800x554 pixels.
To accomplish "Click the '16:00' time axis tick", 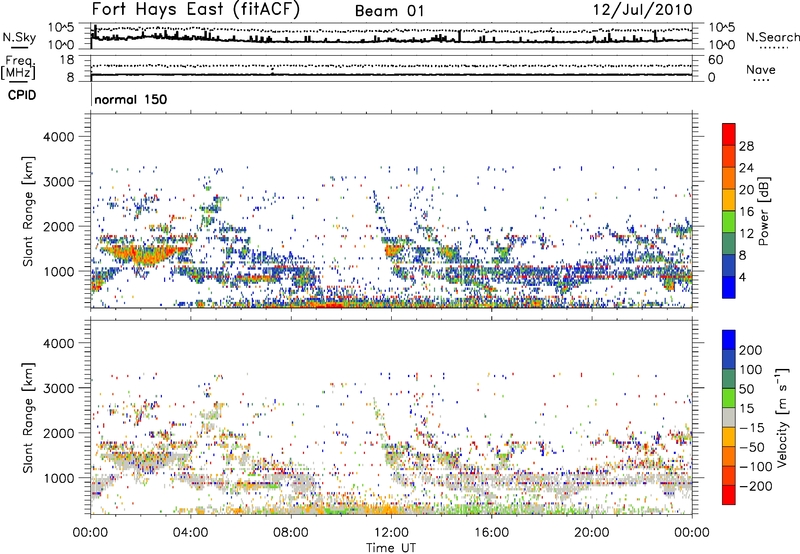I will click(491, 533).
